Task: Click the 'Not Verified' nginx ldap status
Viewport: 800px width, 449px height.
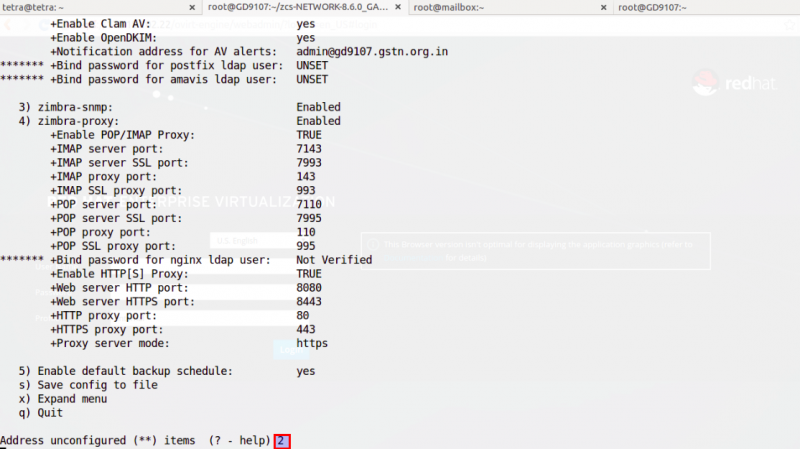Action: (x=334, y=260)
